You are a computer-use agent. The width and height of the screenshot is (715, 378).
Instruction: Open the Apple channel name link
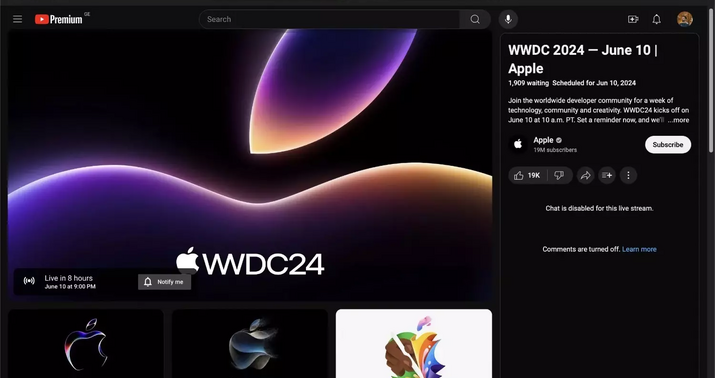[543, 140]
